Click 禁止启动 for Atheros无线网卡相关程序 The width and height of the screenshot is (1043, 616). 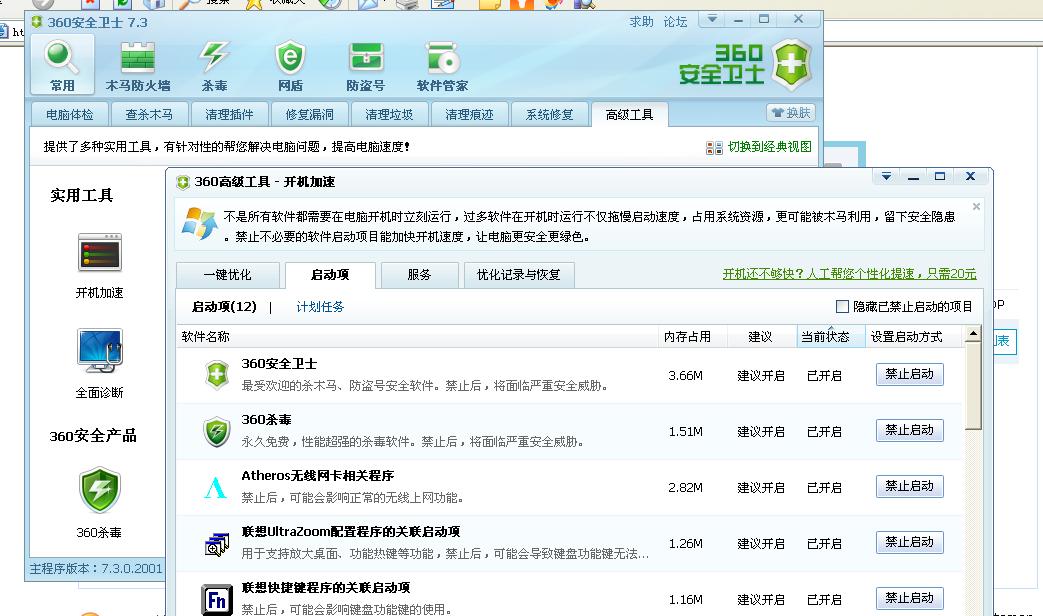[x=909, y=486]
